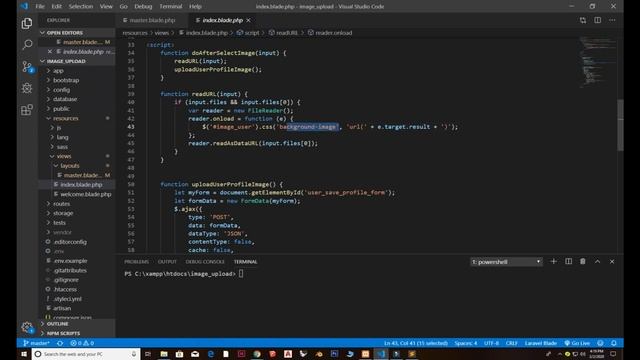The width and height of the screenshot is (640, 360).
Task: Expand the app folder
Action: [58, 71]
